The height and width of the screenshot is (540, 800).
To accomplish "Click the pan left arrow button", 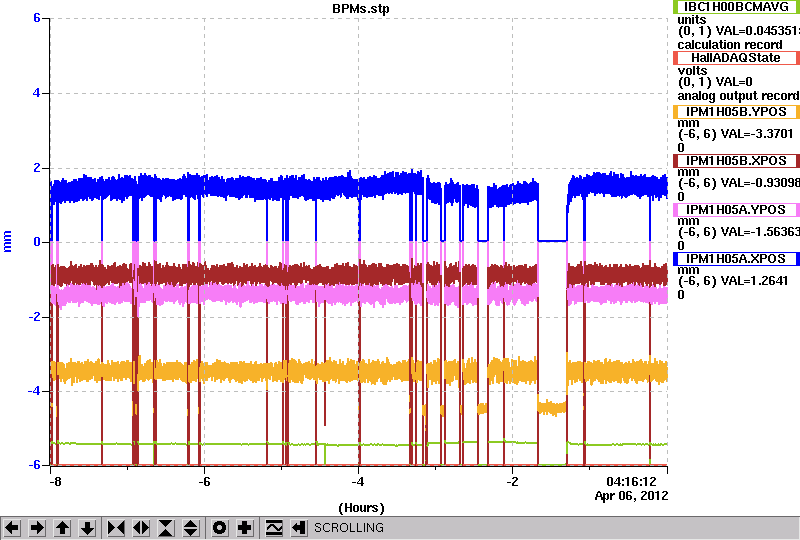I will click(12, 528).
